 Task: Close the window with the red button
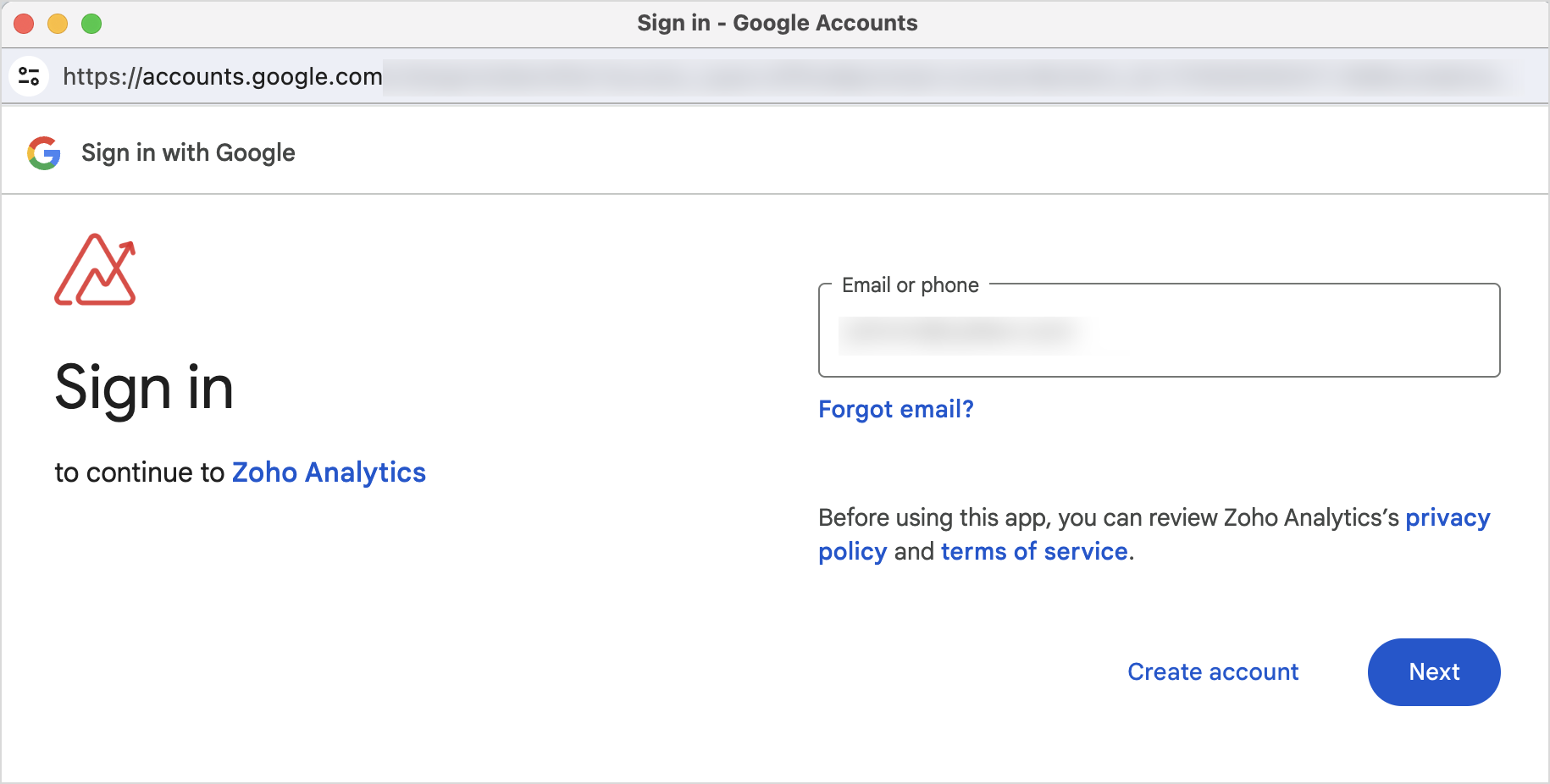(x=24, y=24)
